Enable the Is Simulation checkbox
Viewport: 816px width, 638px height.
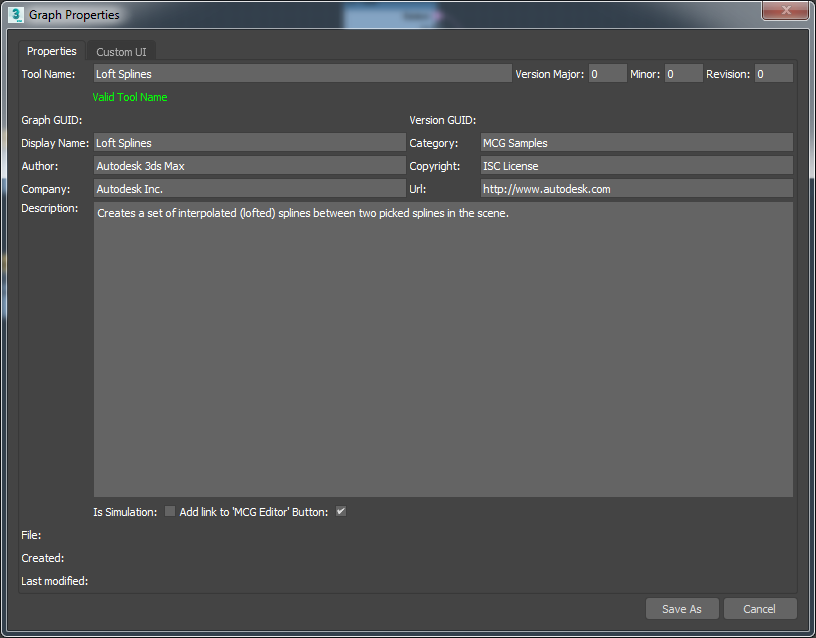[x=169, y=511]
